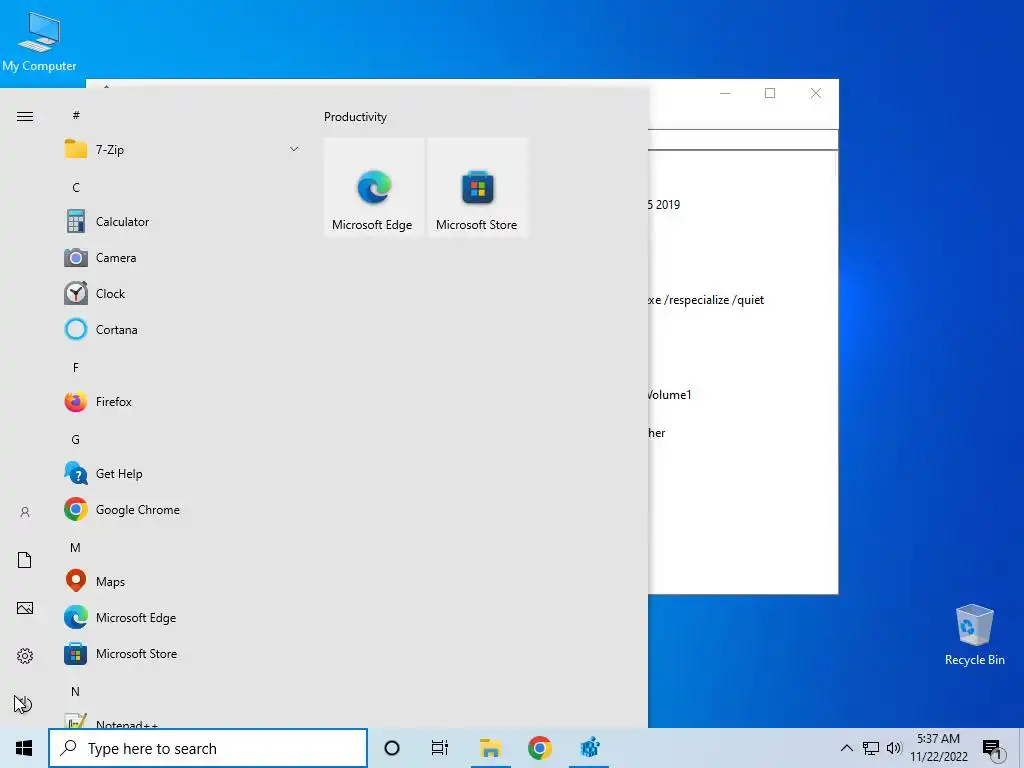Select the My Computer desktop icon
Screen dimensions: 1024x768
39,41
